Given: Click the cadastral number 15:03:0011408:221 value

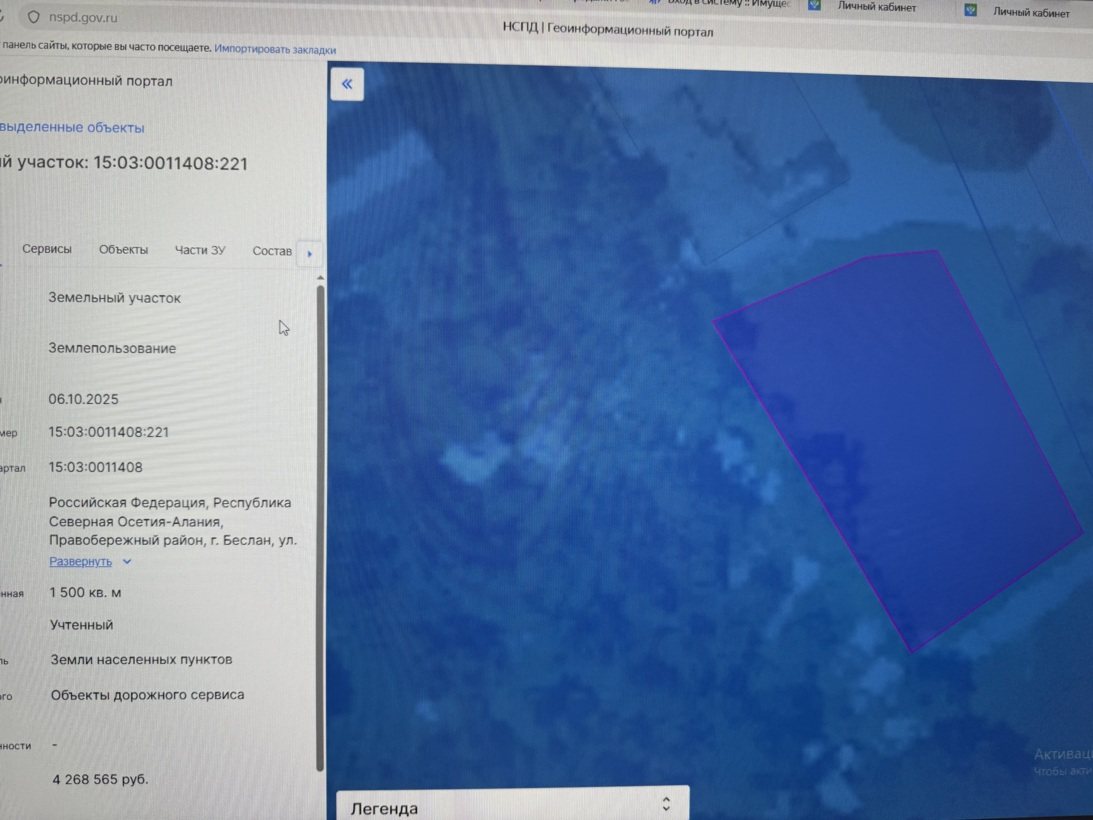Looking at the screenshot, I should (109, 432).
